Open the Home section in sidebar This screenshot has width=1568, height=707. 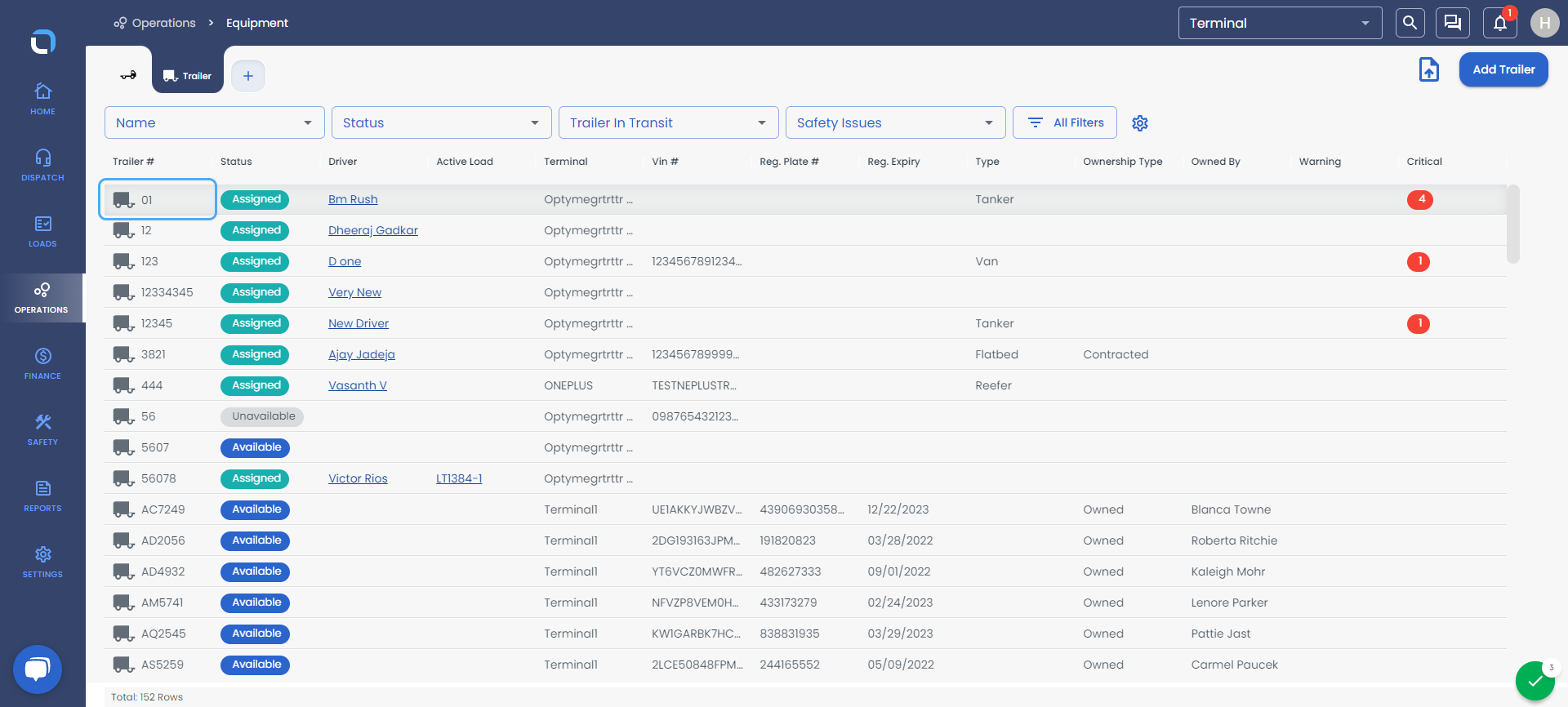[42, 99]
